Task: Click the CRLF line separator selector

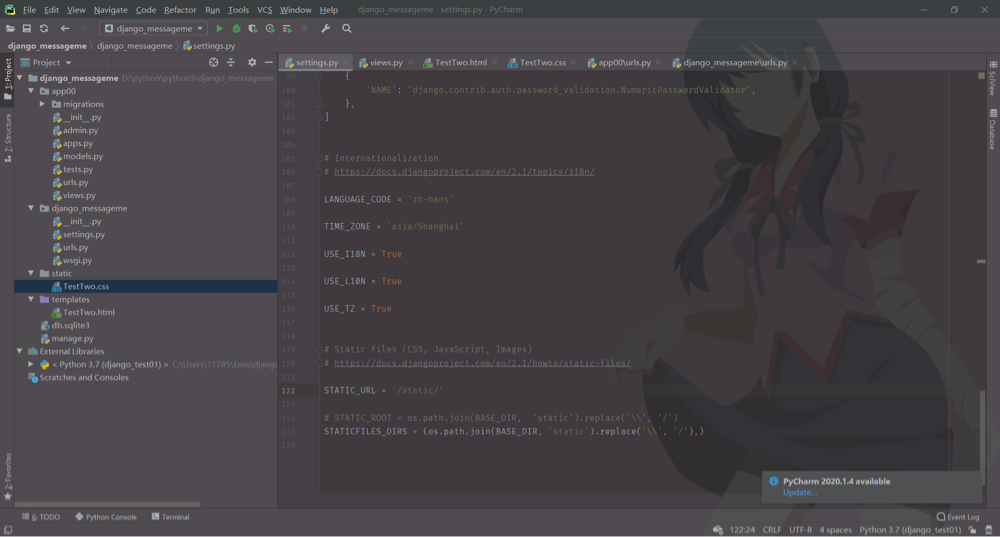Action: point(772,530)
